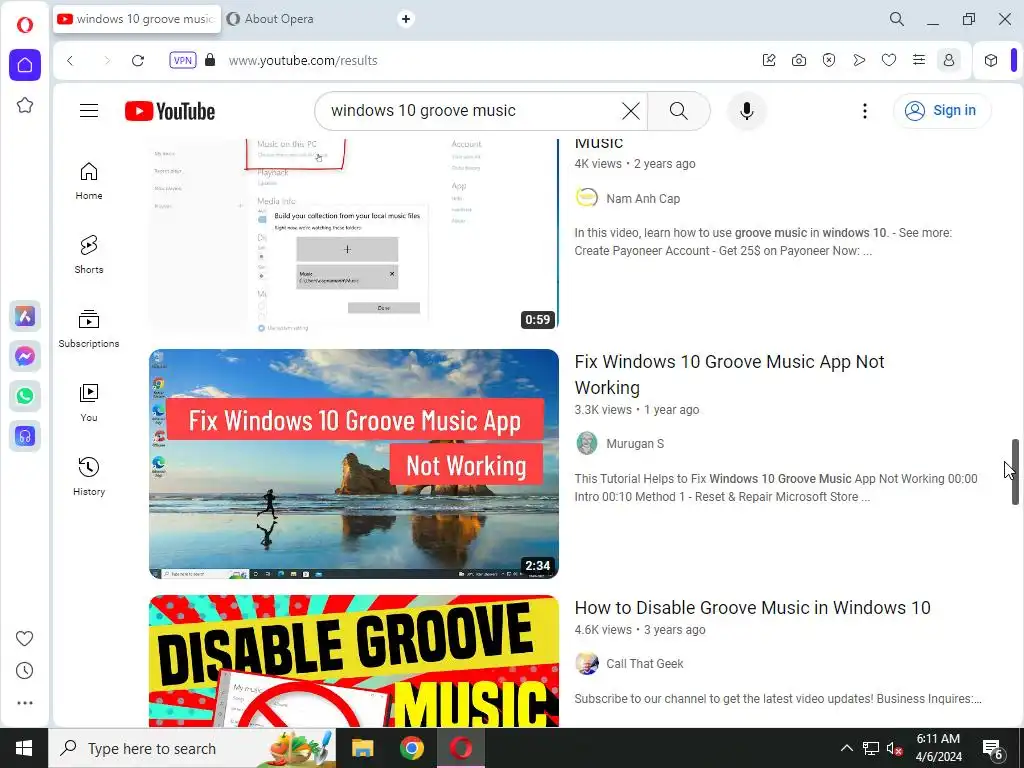Open the send/flow arrow icon
The height and width of the screenshot is (768, 1024).
coord(859,61)
